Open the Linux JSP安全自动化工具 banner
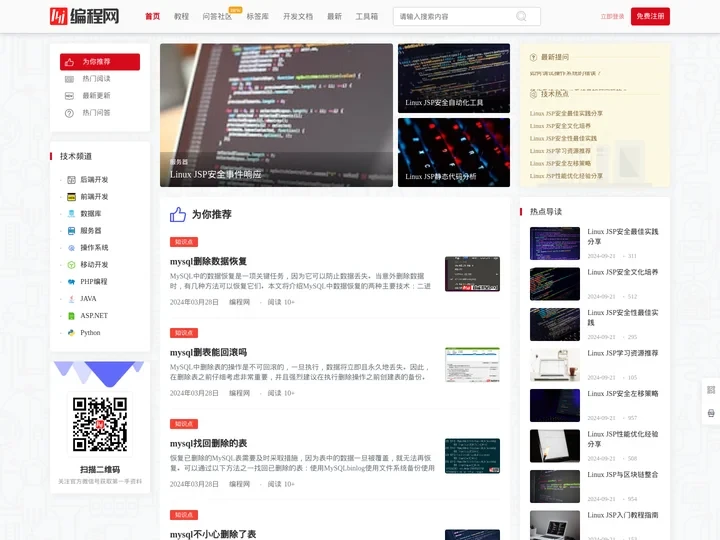The height and width of the screenshot is (540, 720). pos(454,78)
